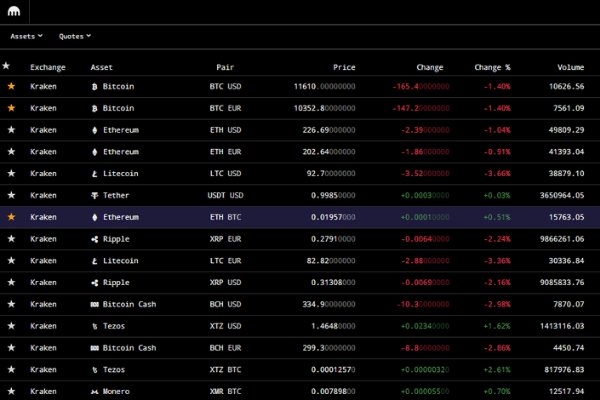Expand the Quotes dropdown filter

[75, 36]
